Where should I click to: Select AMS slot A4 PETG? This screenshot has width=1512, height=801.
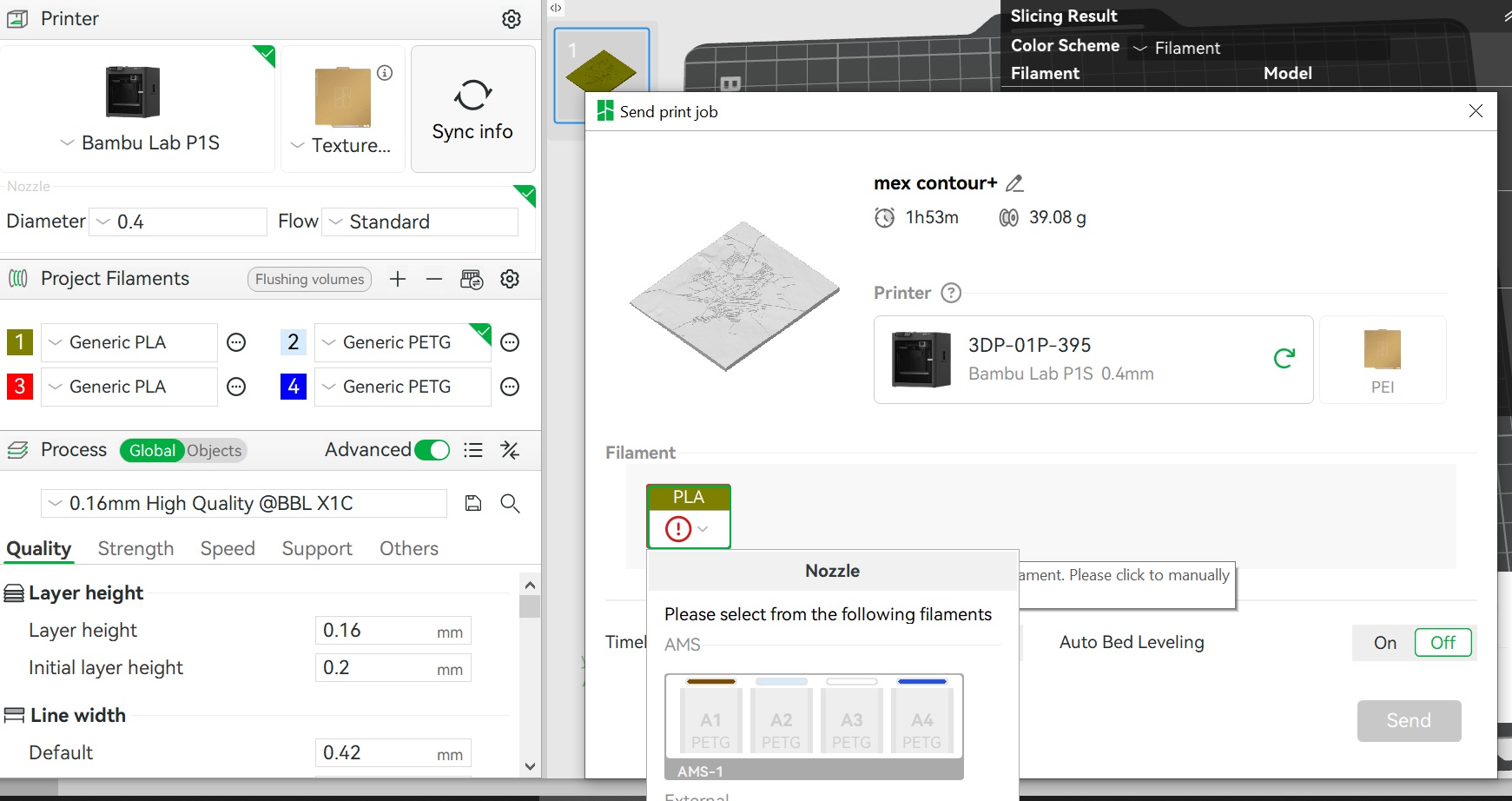(x=921, y=721)
